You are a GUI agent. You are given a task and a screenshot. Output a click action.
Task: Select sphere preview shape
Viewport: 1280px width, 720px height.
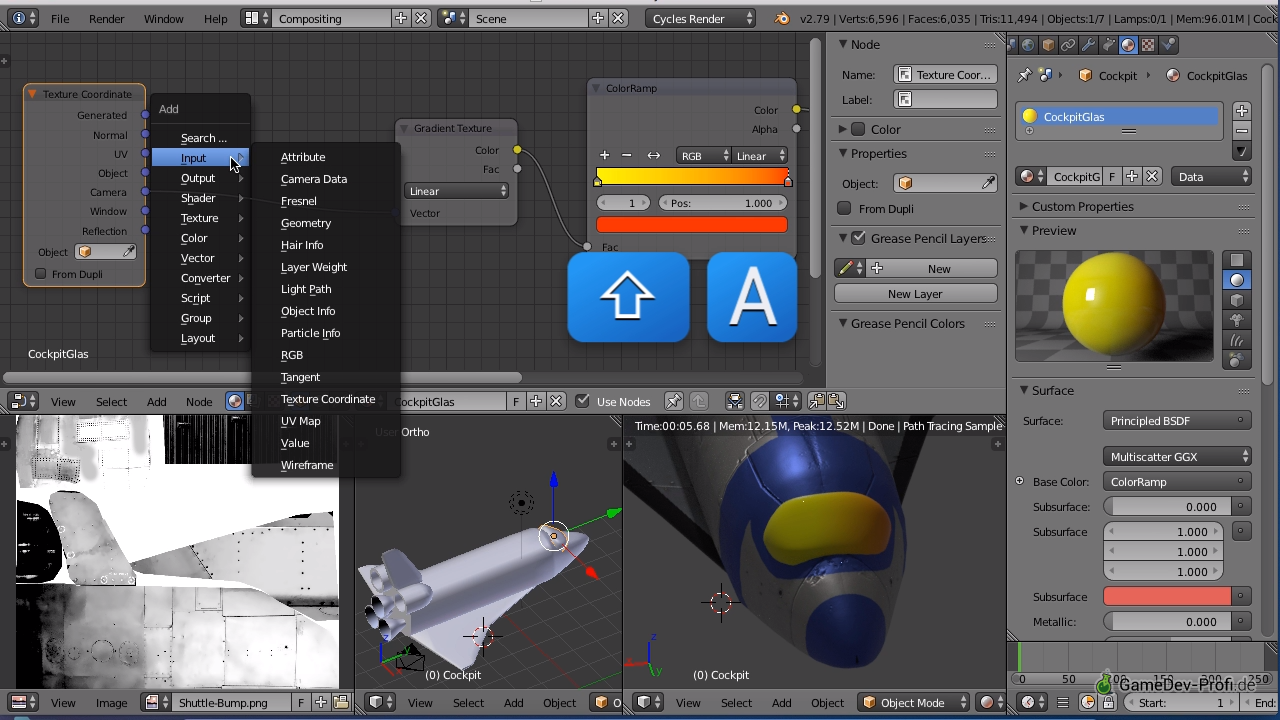pos(1237,280)
